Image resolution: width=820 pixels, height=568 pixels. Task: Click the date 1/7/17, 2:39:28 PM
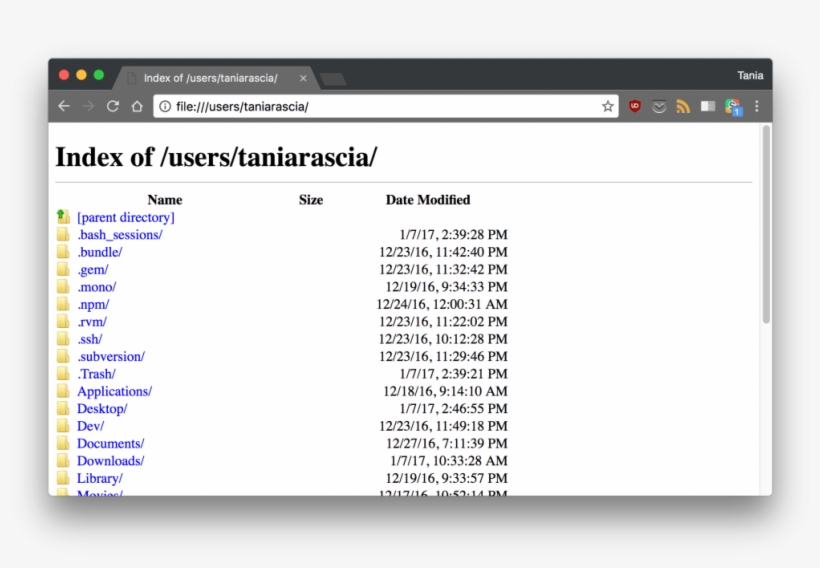453,234
